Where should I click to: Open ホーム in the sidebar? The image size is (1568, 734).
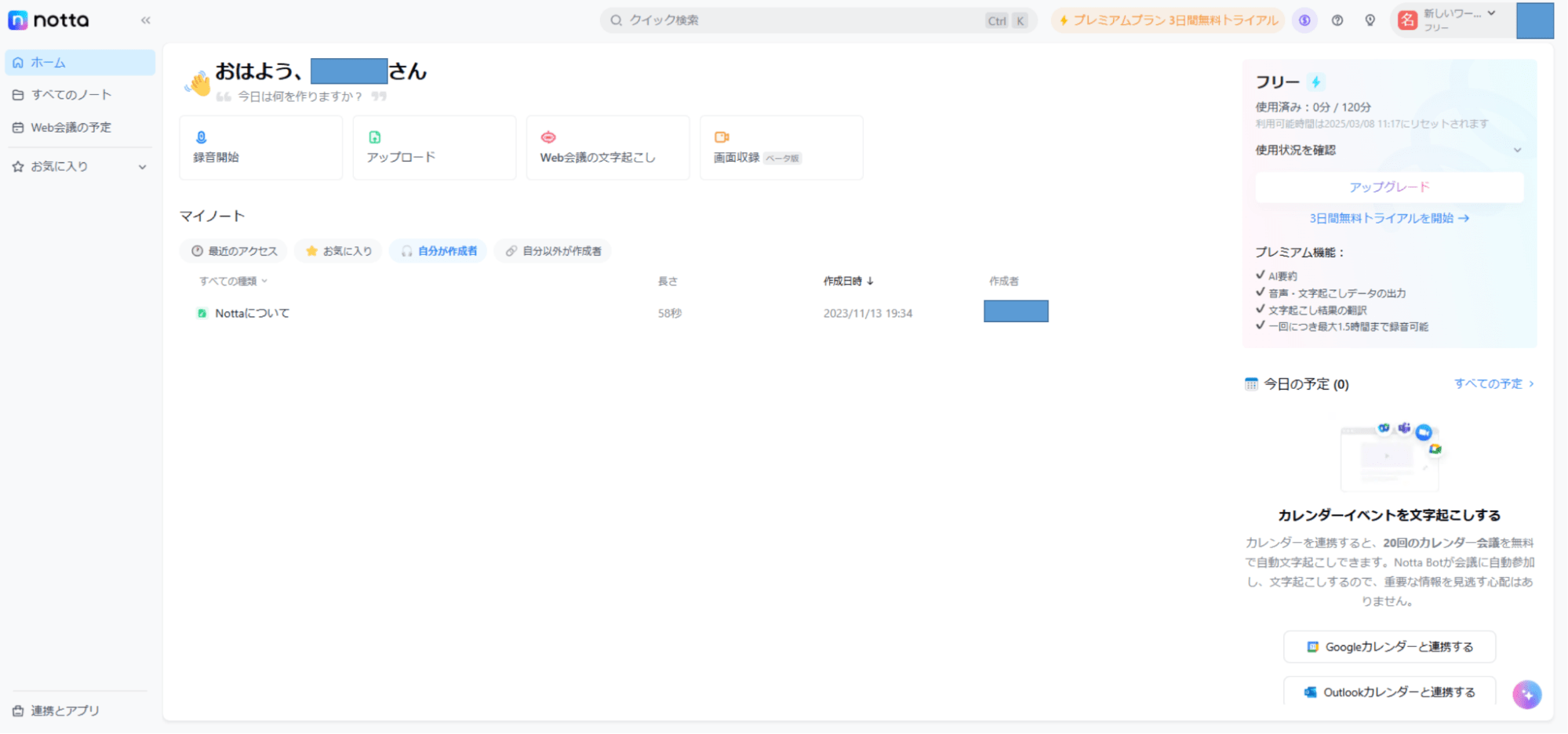click(80, 63)
